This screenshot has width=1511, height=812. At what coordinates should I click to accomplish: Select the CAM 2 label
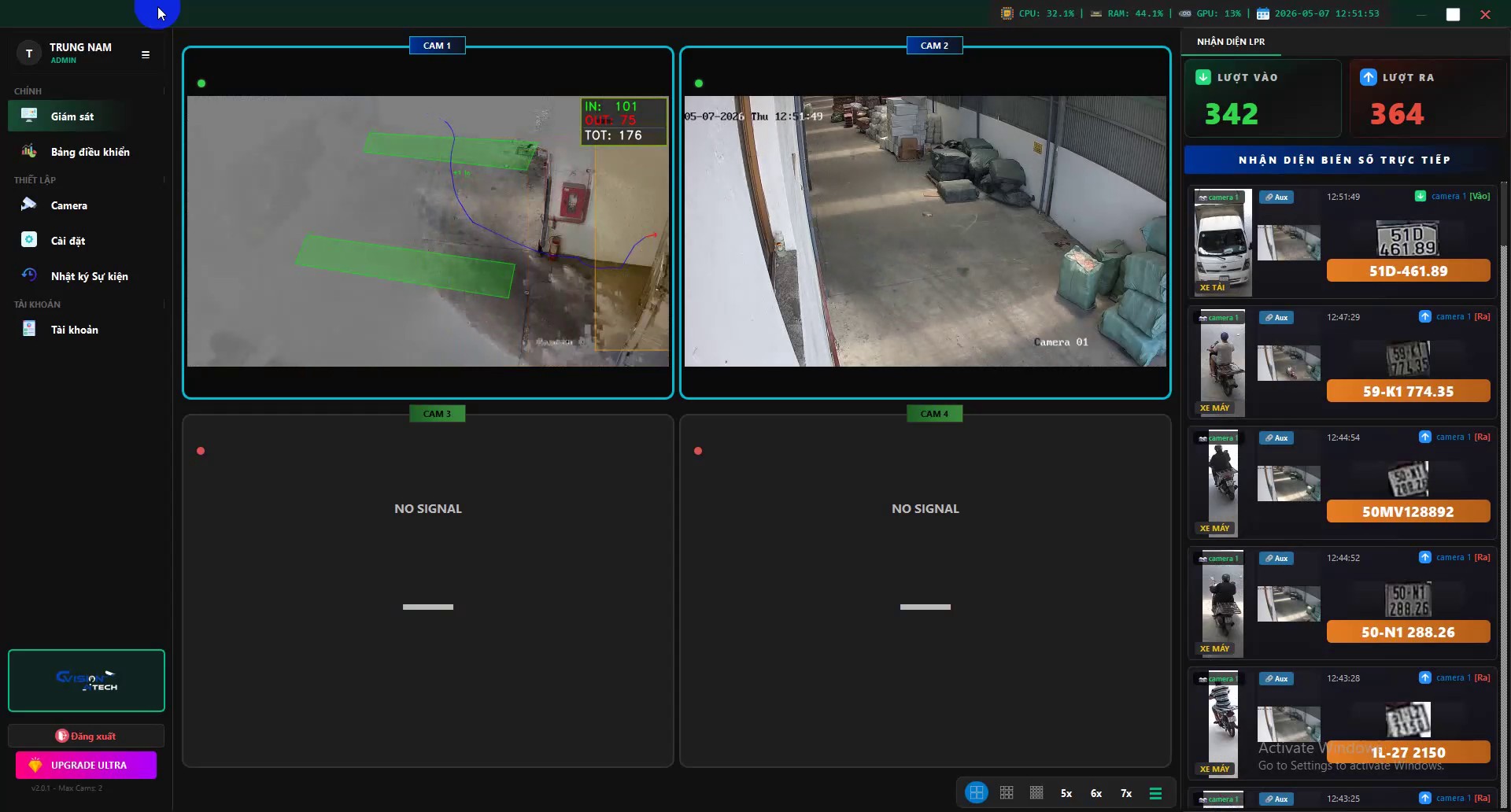pos(934,46)
